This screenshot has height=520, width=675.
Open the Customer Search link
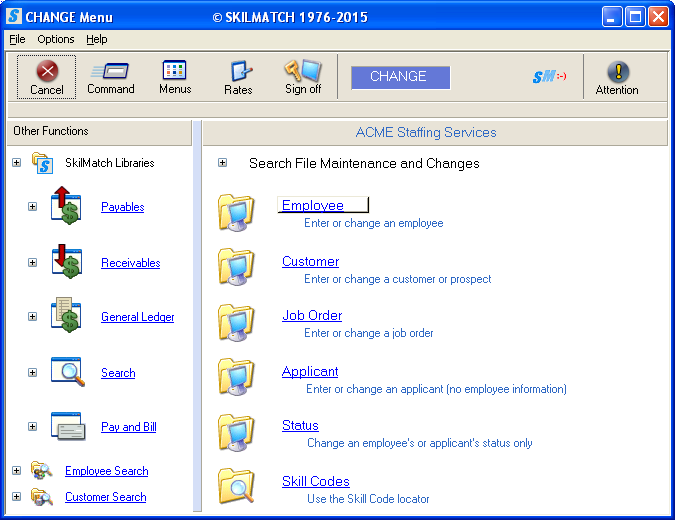[105, 497]
